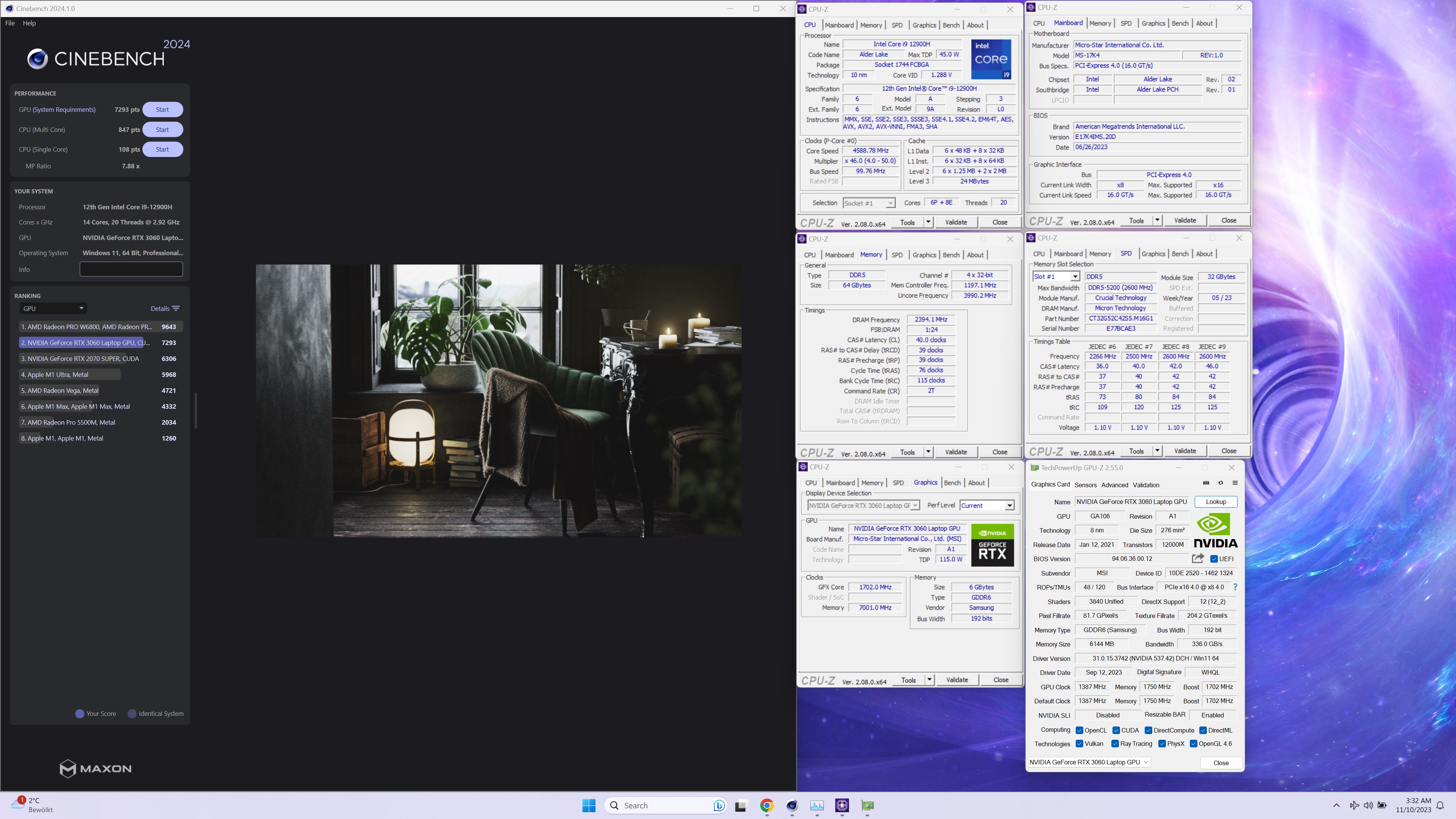The image size is (1456, 819).
Task: Expand Tools arrow in CPU-Z Mainboard window
Action: coord(1157,220)
